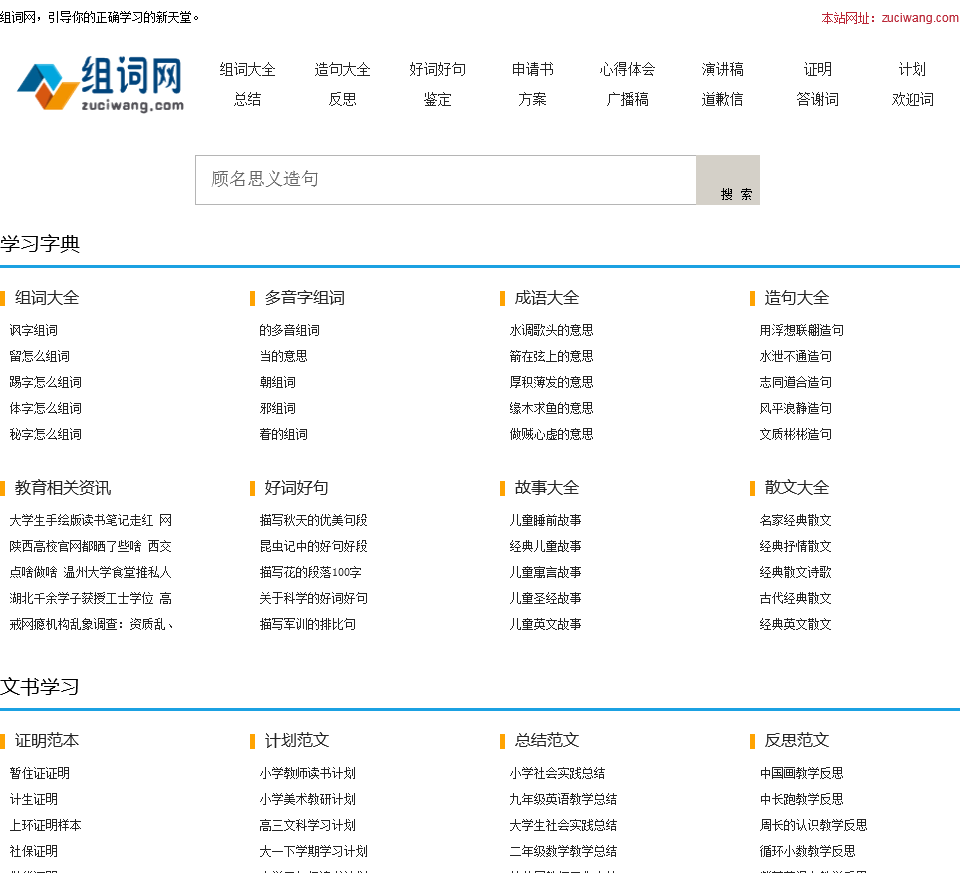Click the 教育相关资讯 section heading
The width and height of the screenshot is (960, 873).
62,488
